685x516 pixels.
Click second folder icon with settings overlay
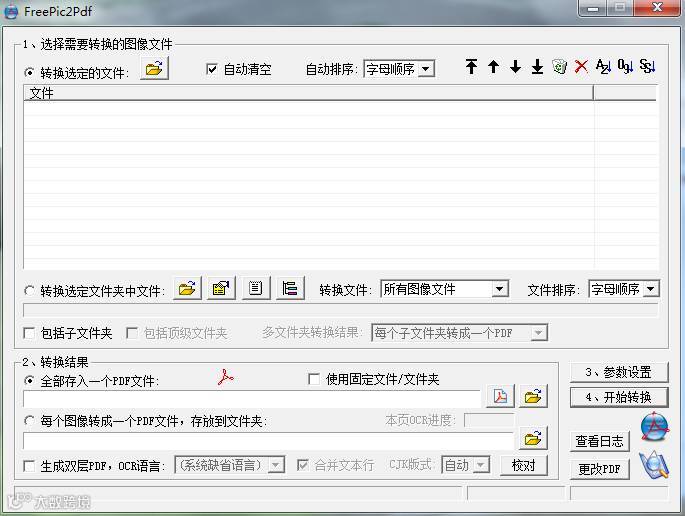coord(221,288)
